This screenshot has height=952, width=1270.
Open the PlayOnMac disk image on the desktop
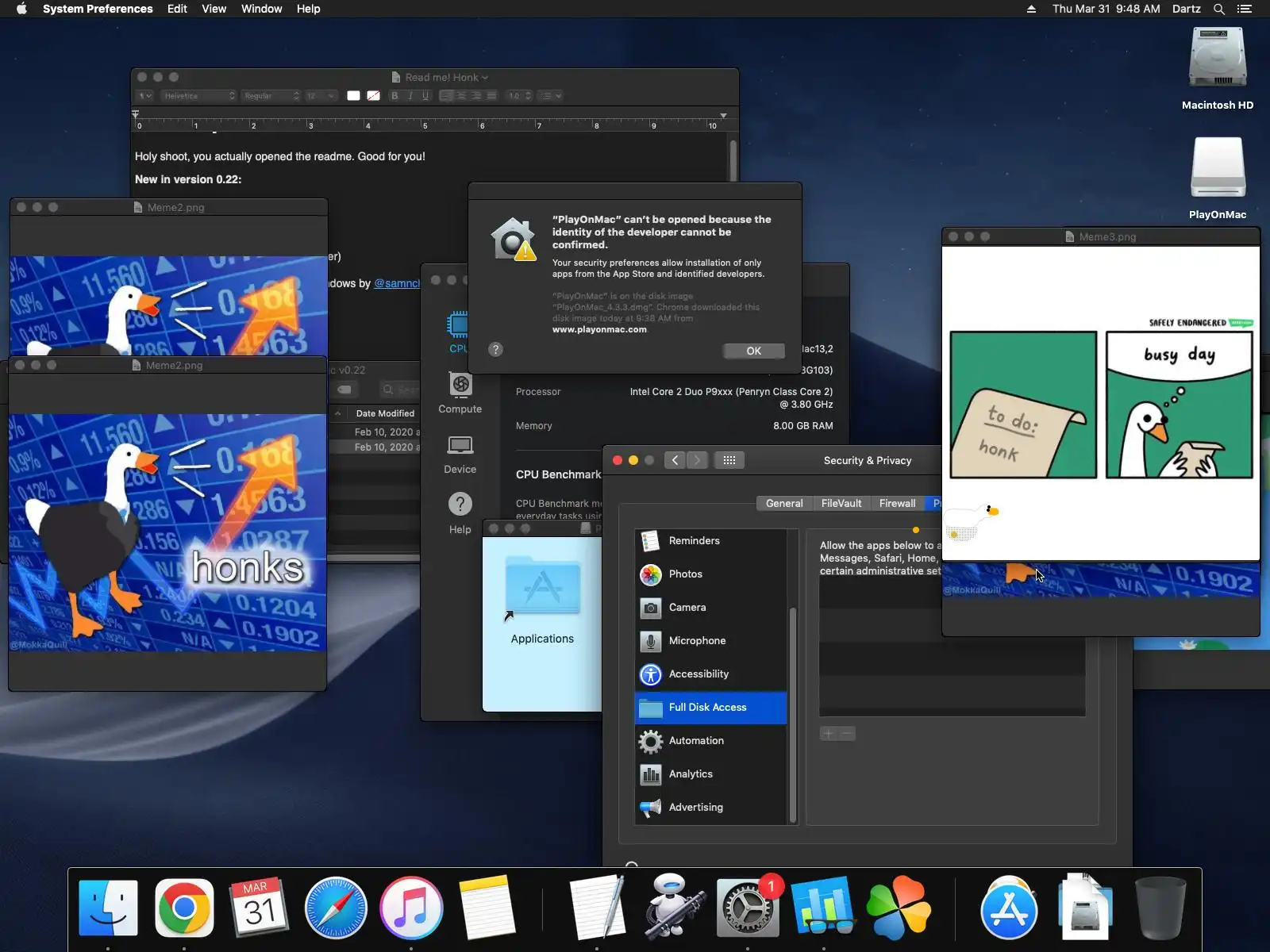tap(1218, 178)
